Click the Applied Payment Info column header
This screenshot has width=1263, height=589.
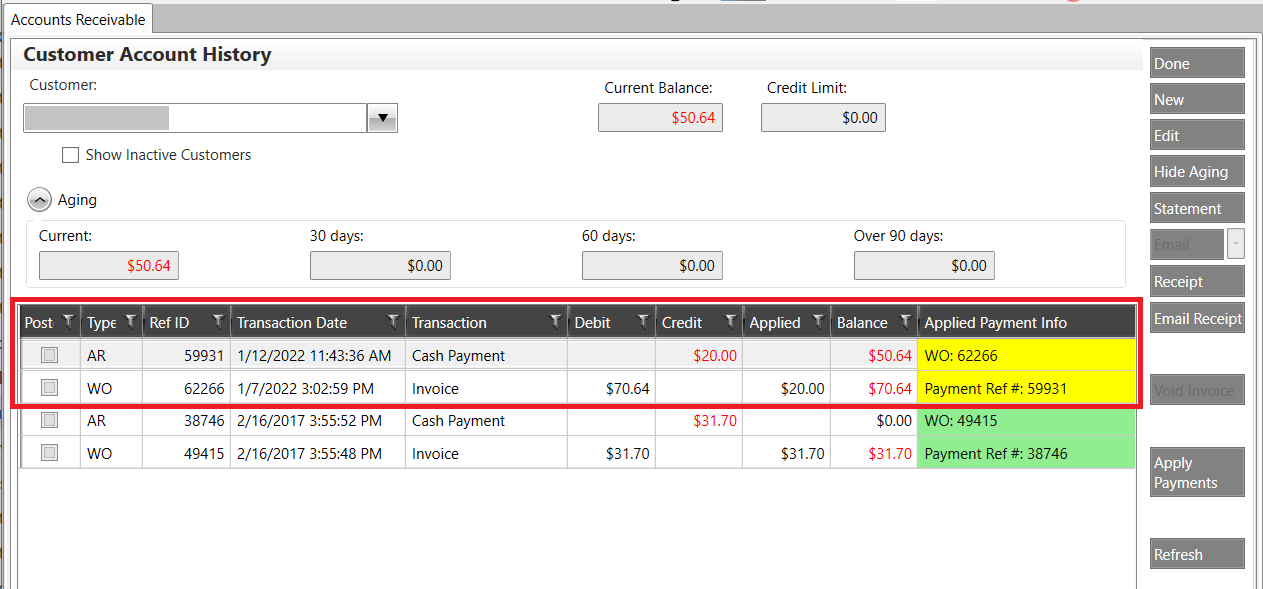[x=995, y=323]
